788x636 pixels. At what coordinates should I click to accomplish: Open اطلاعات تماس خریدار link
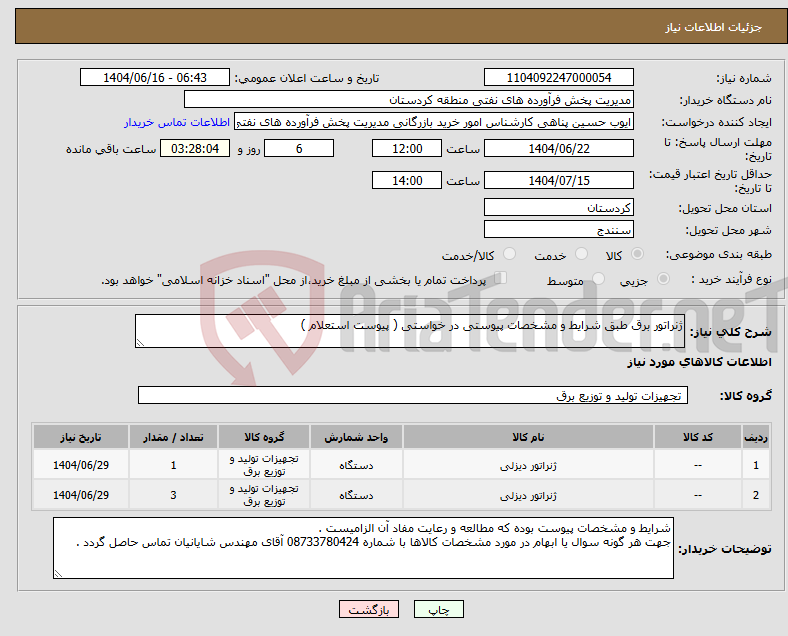pyautogui.click(x=177, y=122)
